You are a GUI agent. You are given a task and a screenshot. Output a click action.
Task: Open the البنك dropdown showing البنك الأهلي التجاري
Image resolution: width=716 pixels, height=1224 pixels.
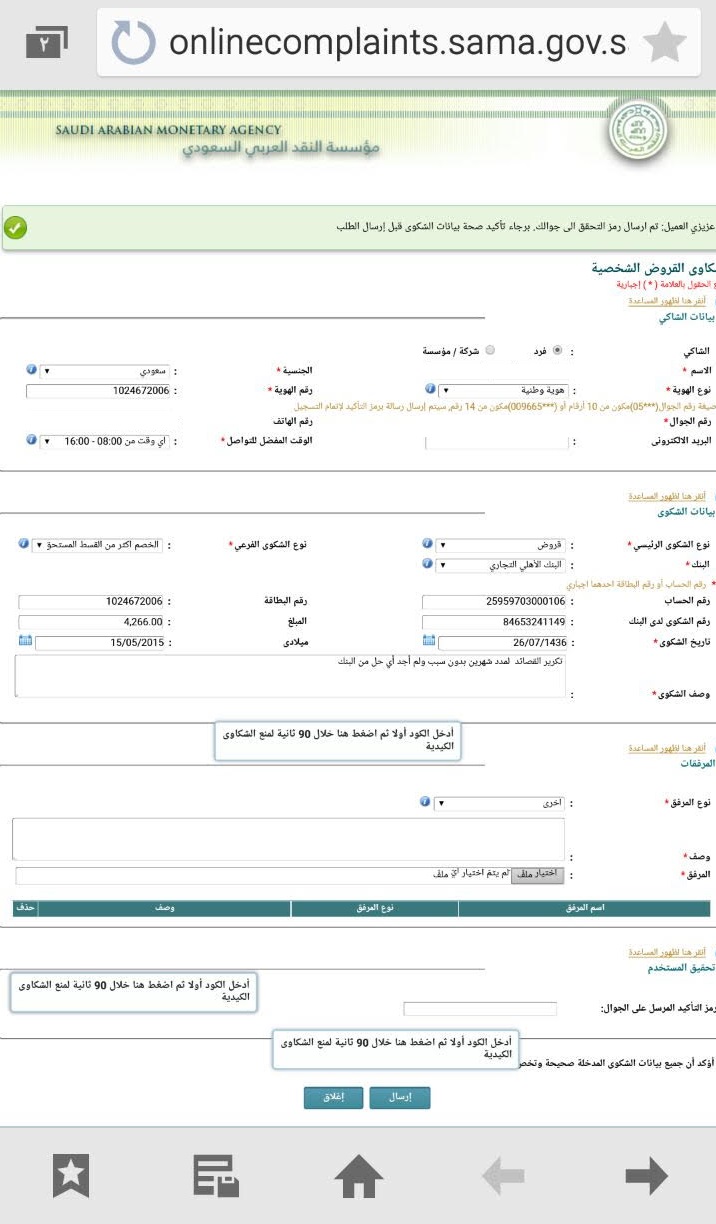pos(502,565)
